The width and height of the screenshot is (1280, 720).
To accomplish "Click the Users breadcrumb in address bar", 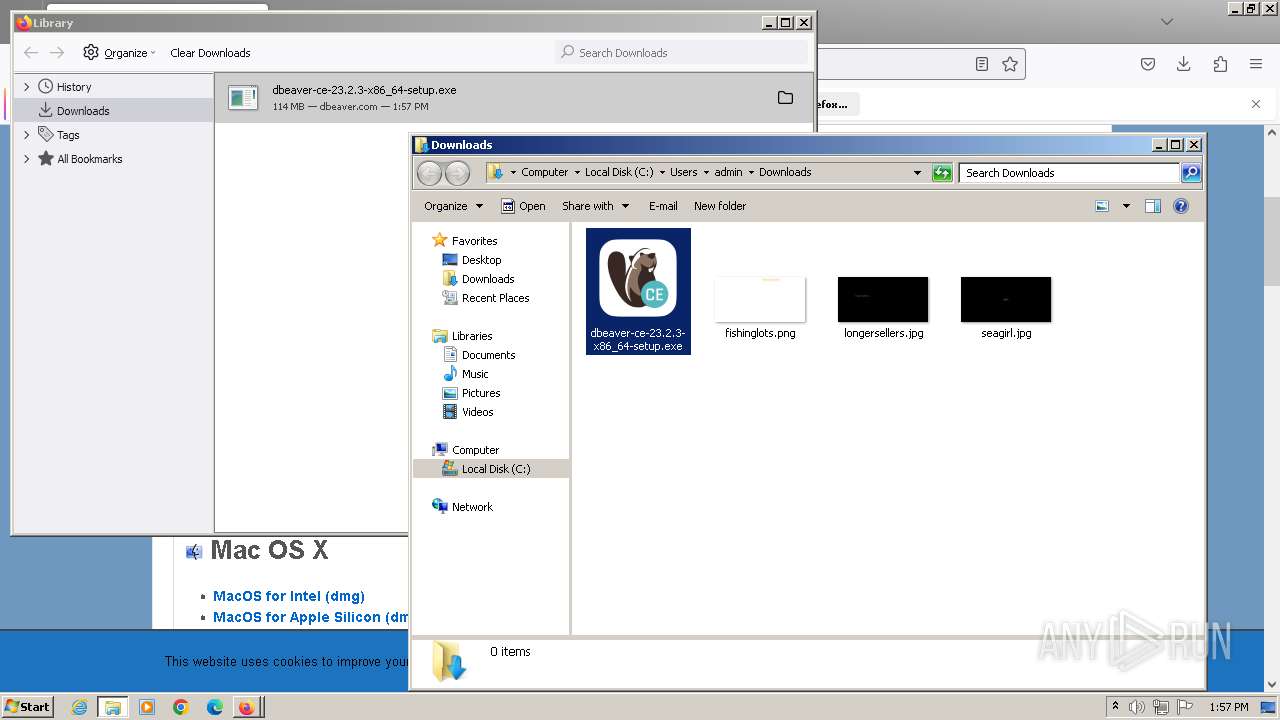I will 684,172.
